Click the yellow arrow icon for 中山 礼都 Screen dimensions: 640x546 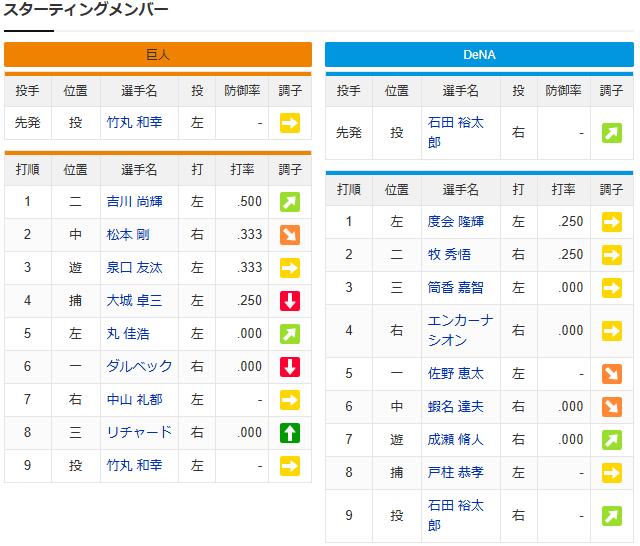point(290,400)
